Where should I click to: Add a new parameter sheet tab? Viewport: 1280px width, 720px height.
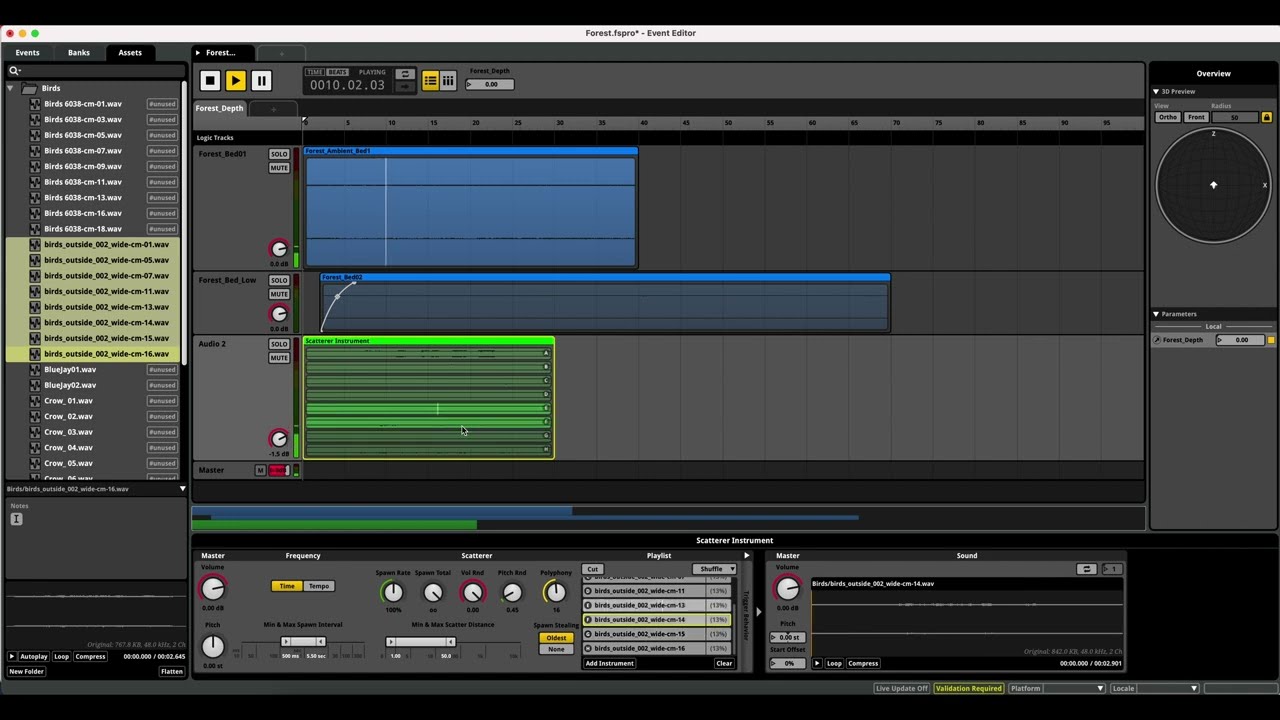pyautogui.click(x=273, y=109)
